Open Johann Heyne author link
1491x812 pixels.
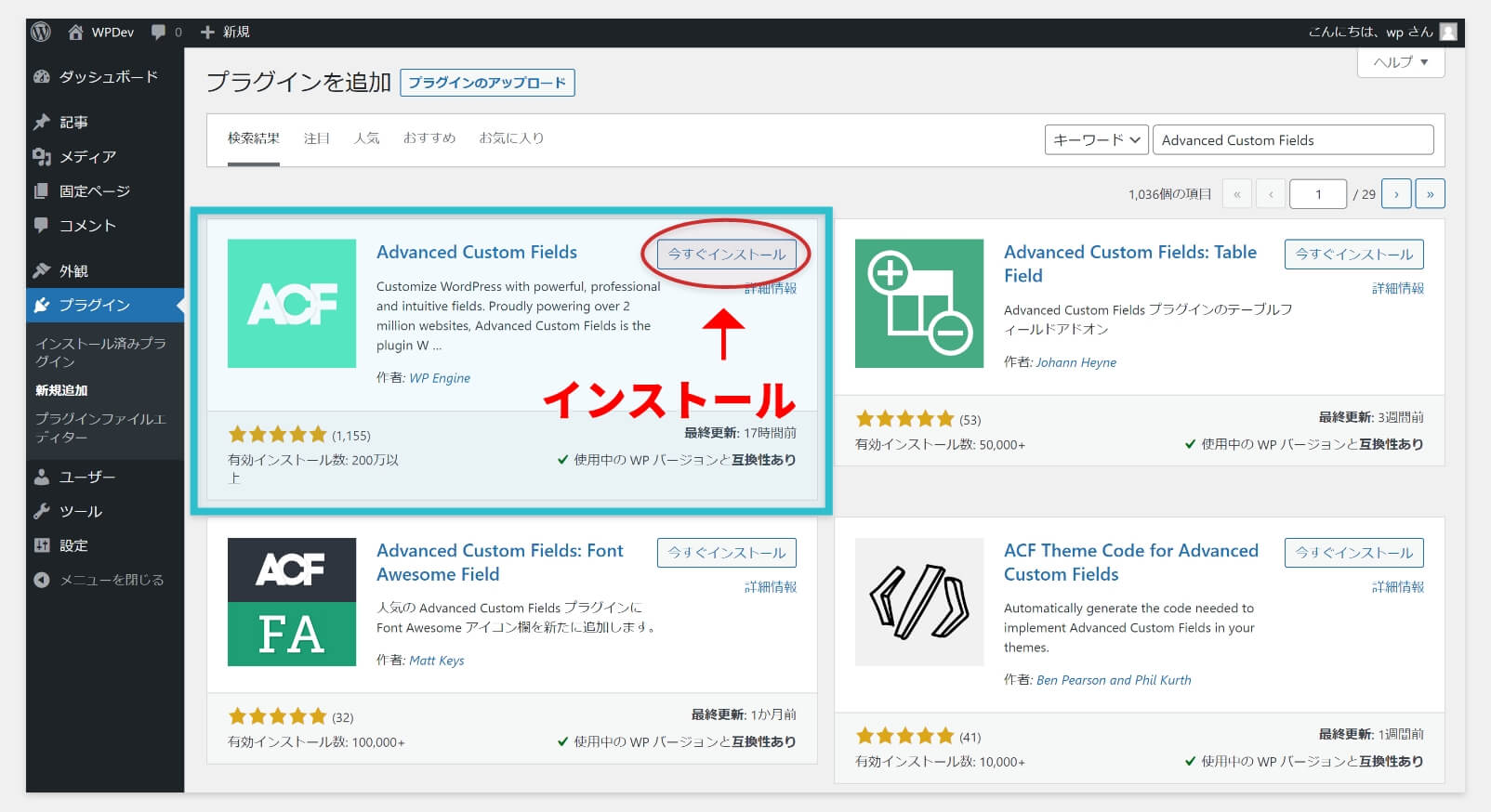(1076, 362)
